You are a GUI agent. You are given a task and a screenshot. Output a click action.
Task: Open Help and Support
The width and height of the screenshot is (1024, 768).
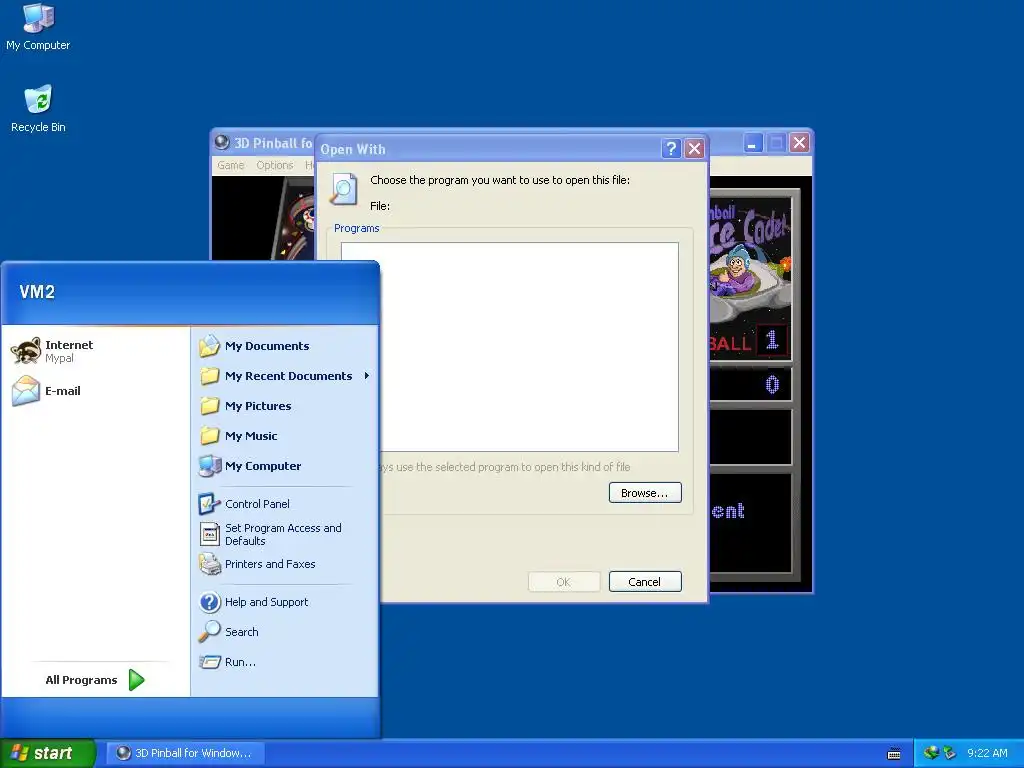285,602
